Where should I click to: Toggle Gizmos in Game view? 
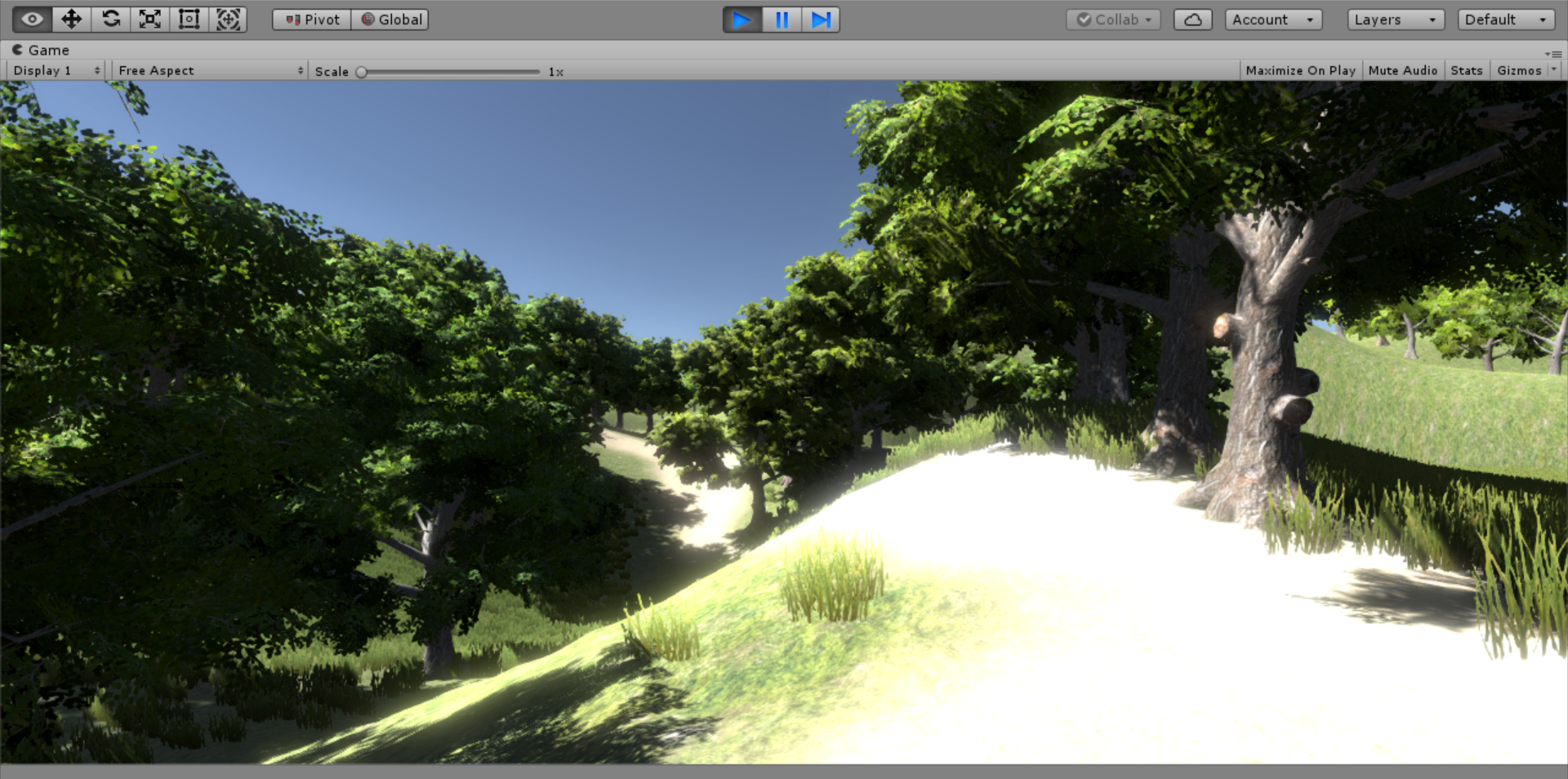[1519, 71]
